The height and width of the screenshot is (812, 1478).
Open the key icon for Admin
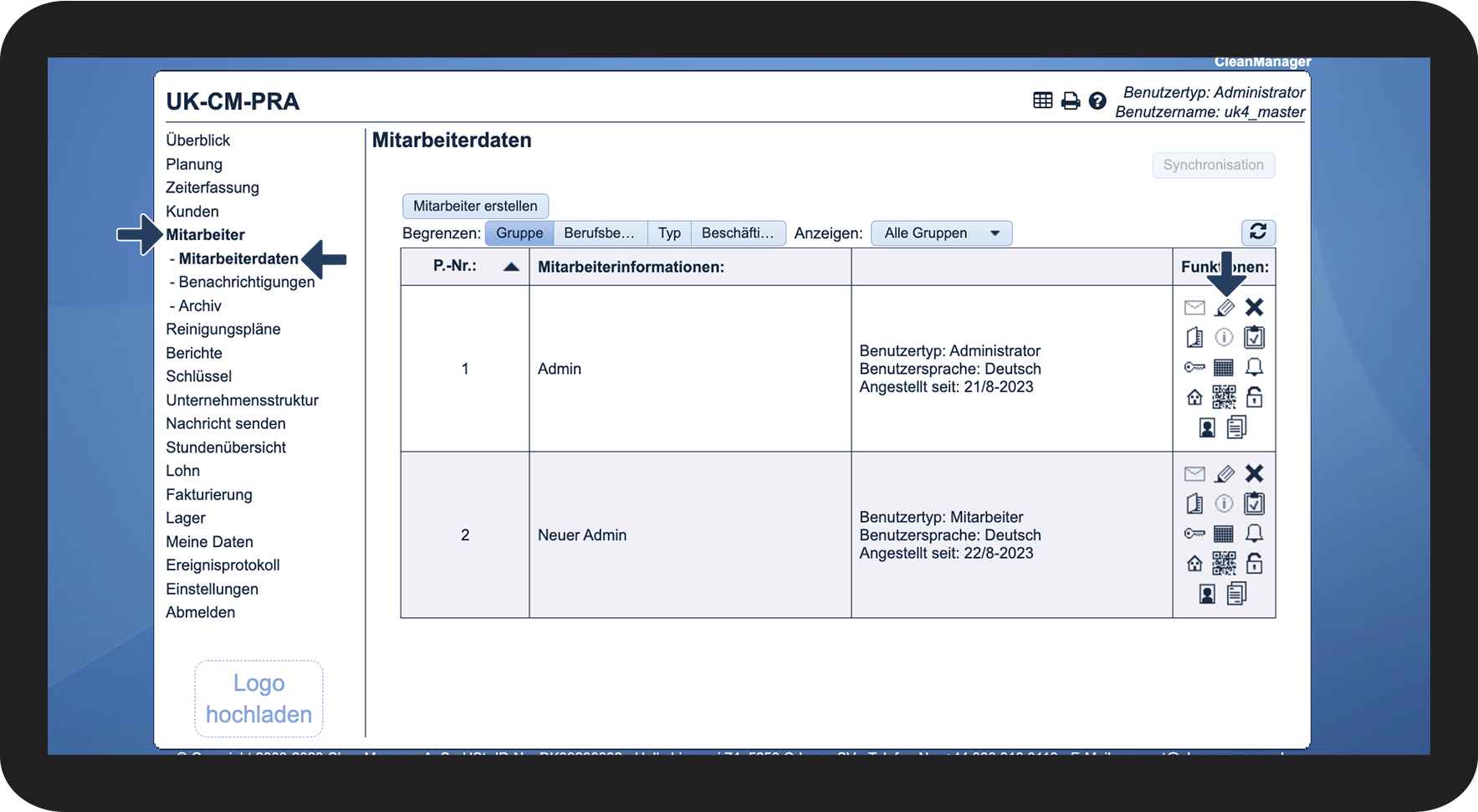(1194, 367)
